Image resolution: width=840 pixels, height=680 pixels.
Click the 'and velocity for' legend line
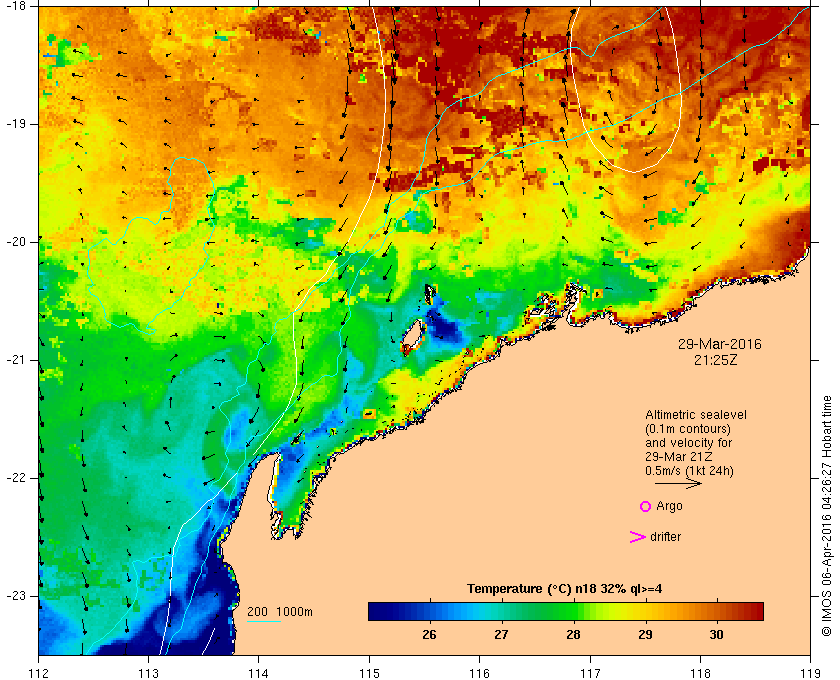point(688,443)
